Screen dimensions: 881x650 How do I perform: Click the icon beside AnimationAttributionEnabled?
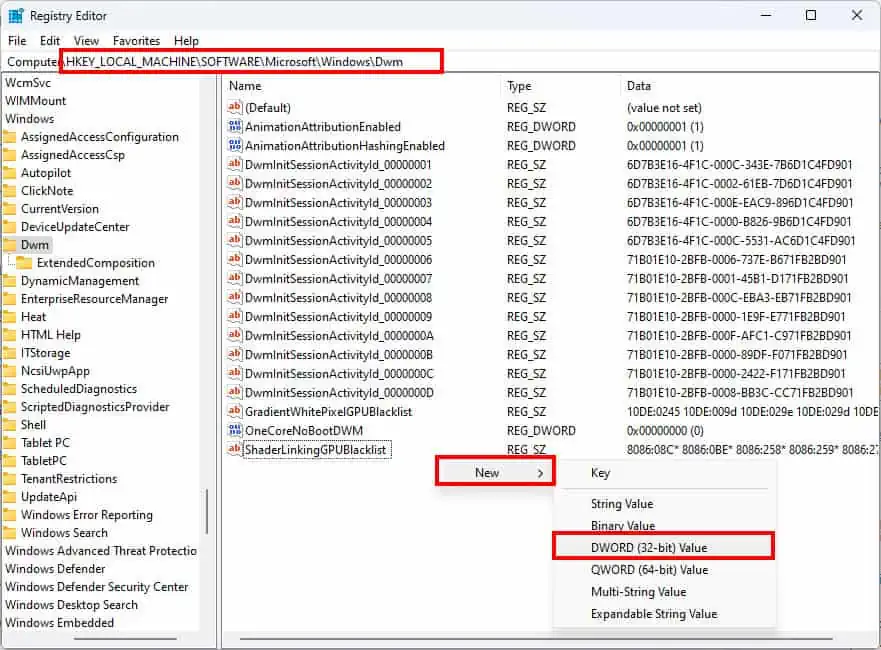pyautogui.click(x=236, y=126)
